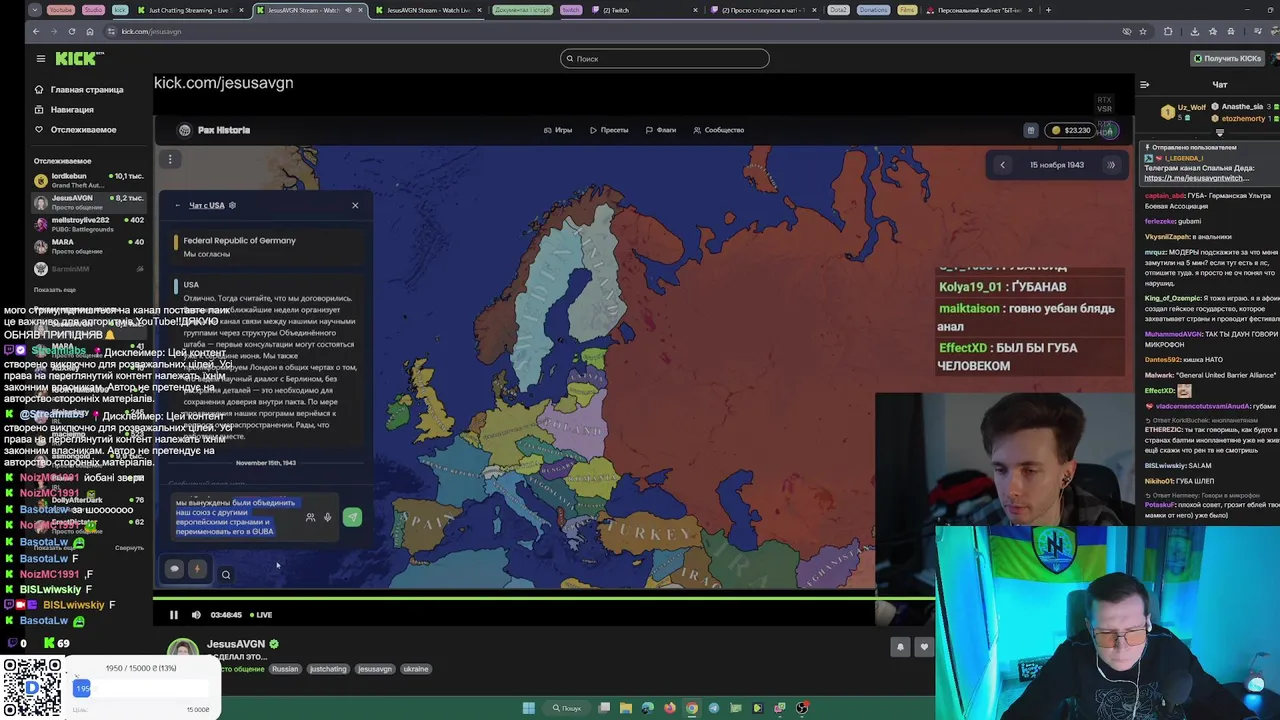Click the magnifier search icon on the map
Image resolution: width=1280 pixels, height=720 pixels.
(226, 574)
